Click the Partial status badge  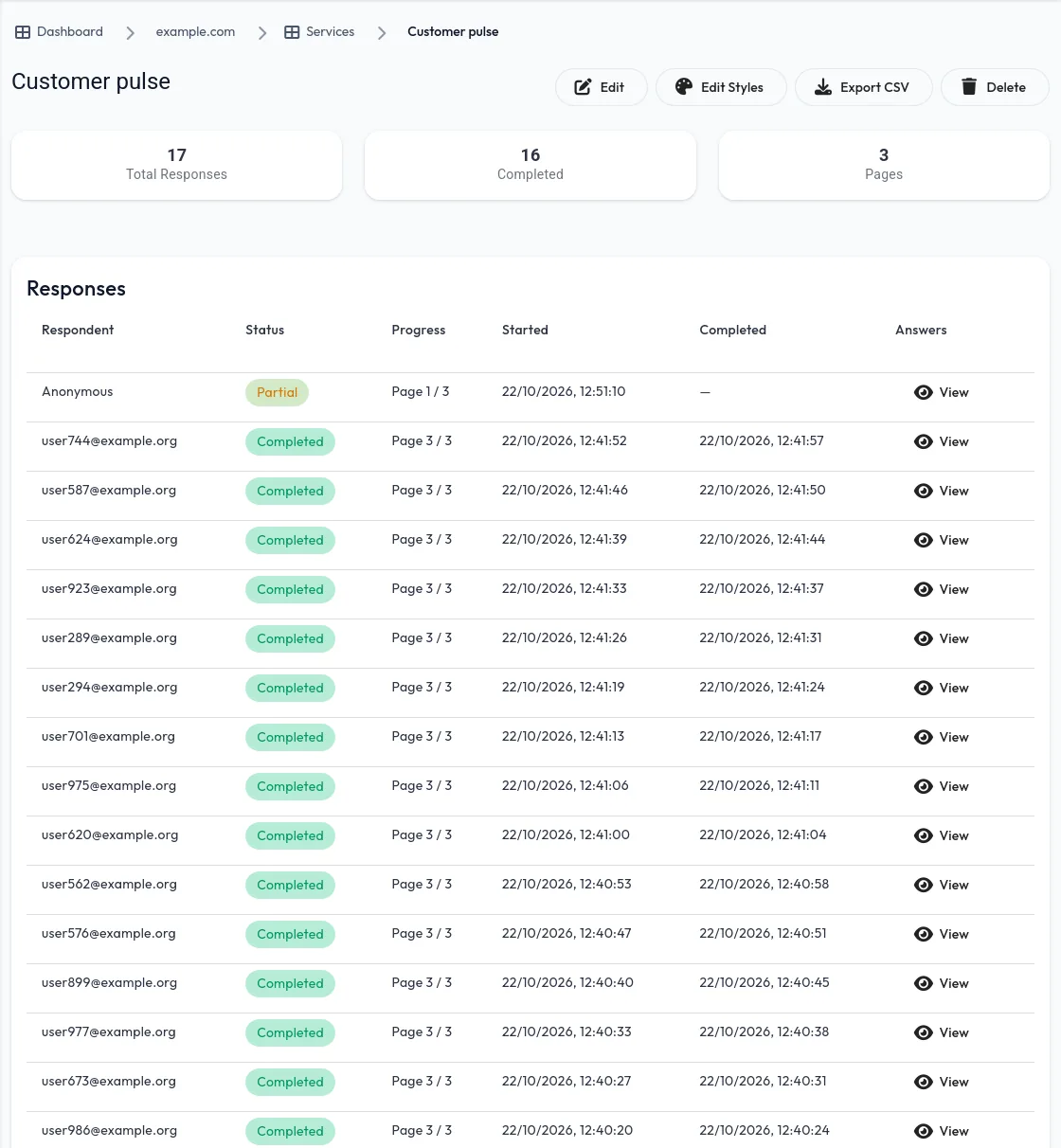277,392
